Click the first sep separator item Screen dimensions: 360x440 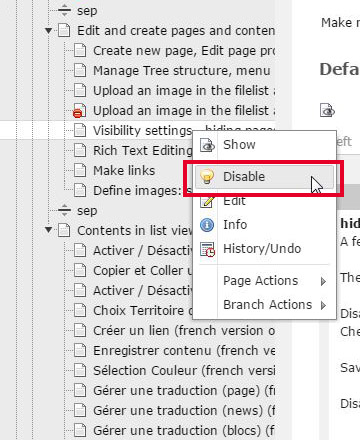[87, 11]
